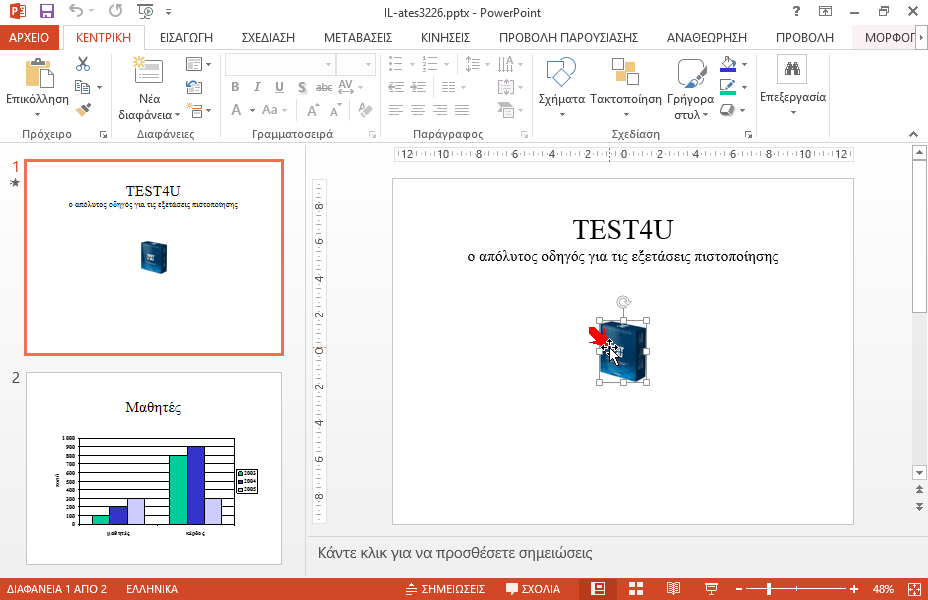The width and height of the screenshot is (928, 600).
Task: Open ribbon display options
Action: 825,11
